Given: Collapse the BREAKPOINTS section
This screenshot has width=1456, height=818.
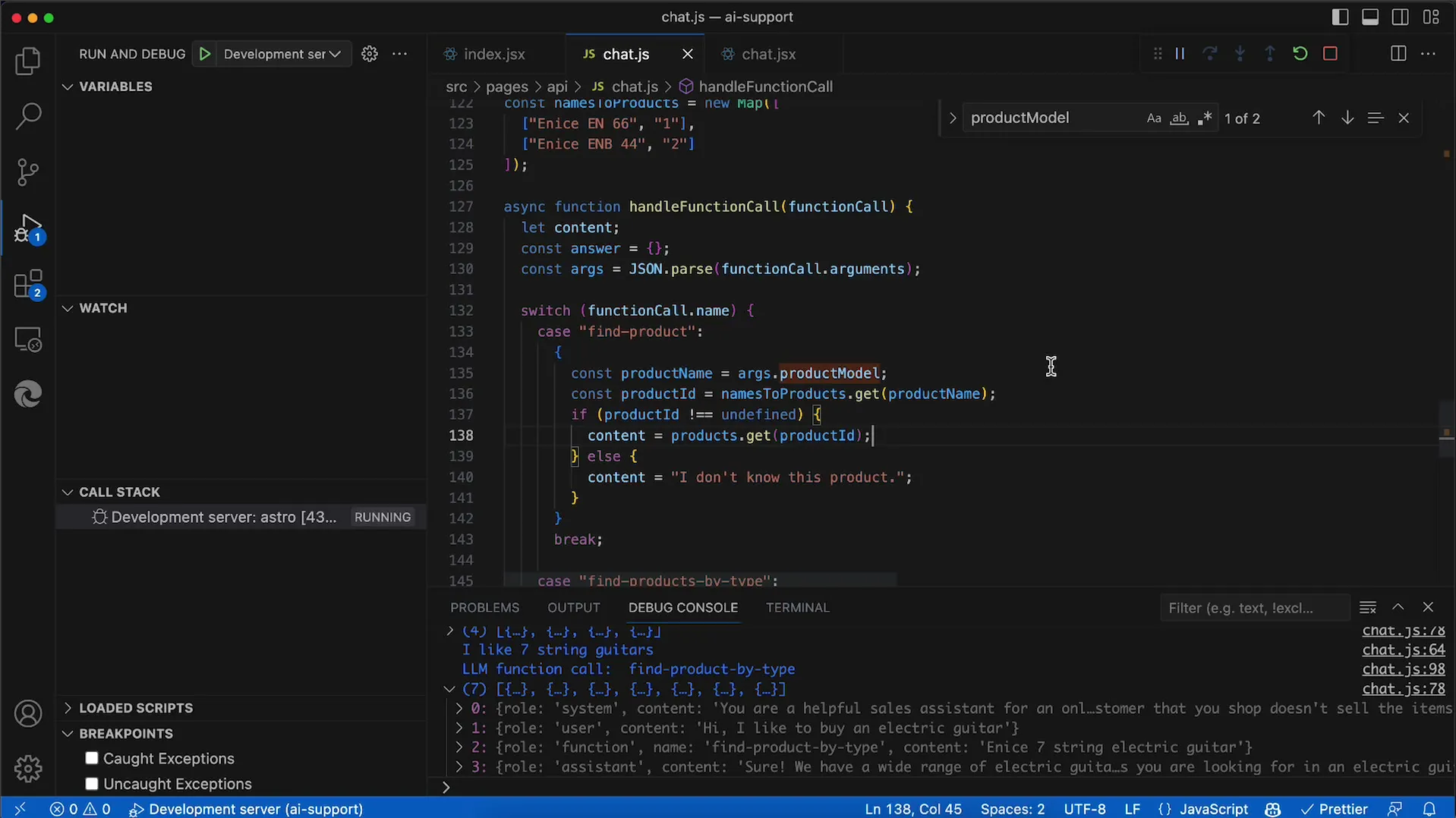Looking at the screenshot, I should [x=68, y=734].
